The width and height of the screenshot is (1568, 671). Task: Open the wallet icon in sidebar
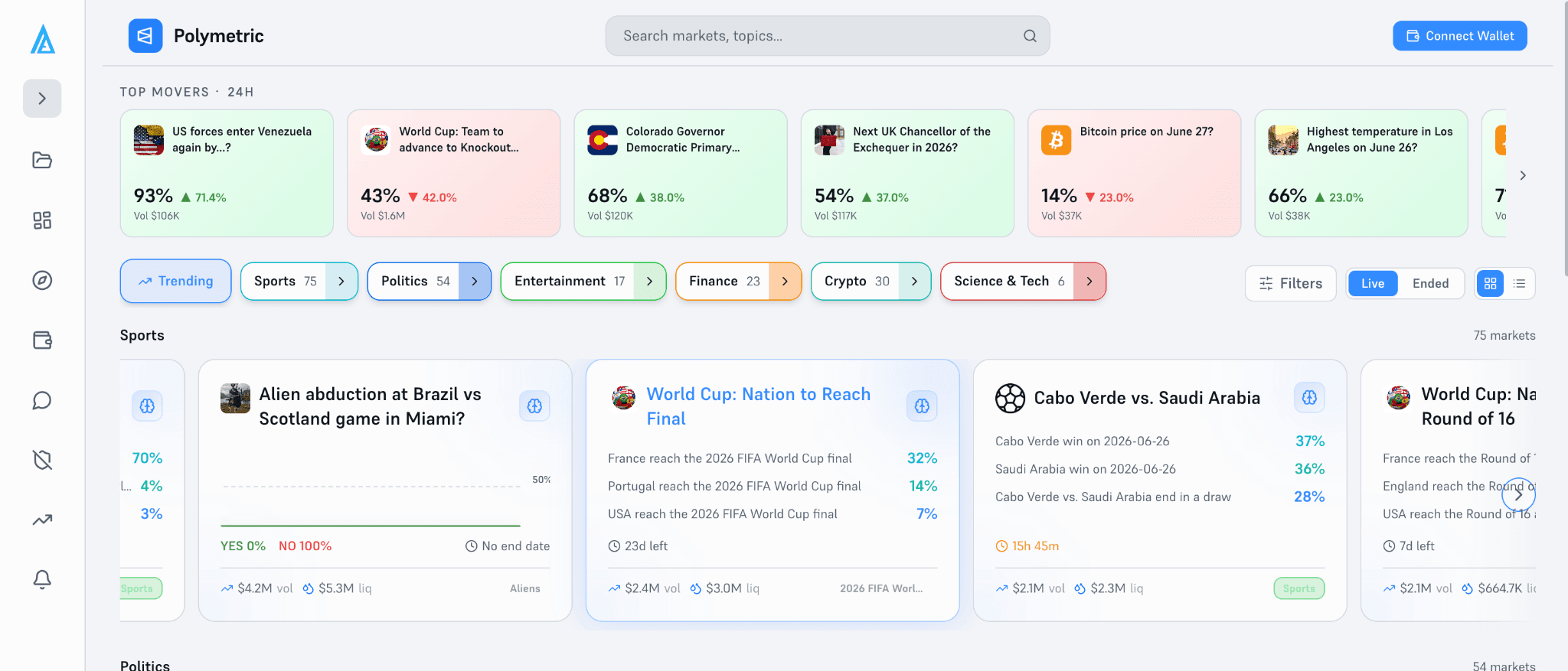[42, 340]
